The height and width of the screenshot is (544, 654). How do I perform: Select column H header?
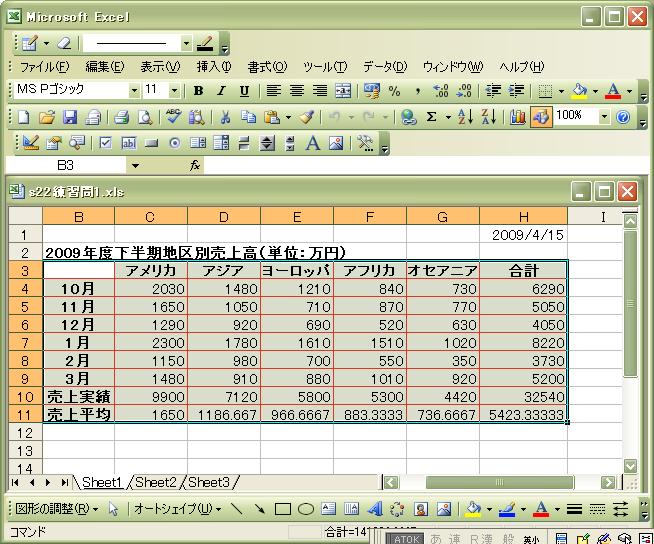(x=523, y=217)
